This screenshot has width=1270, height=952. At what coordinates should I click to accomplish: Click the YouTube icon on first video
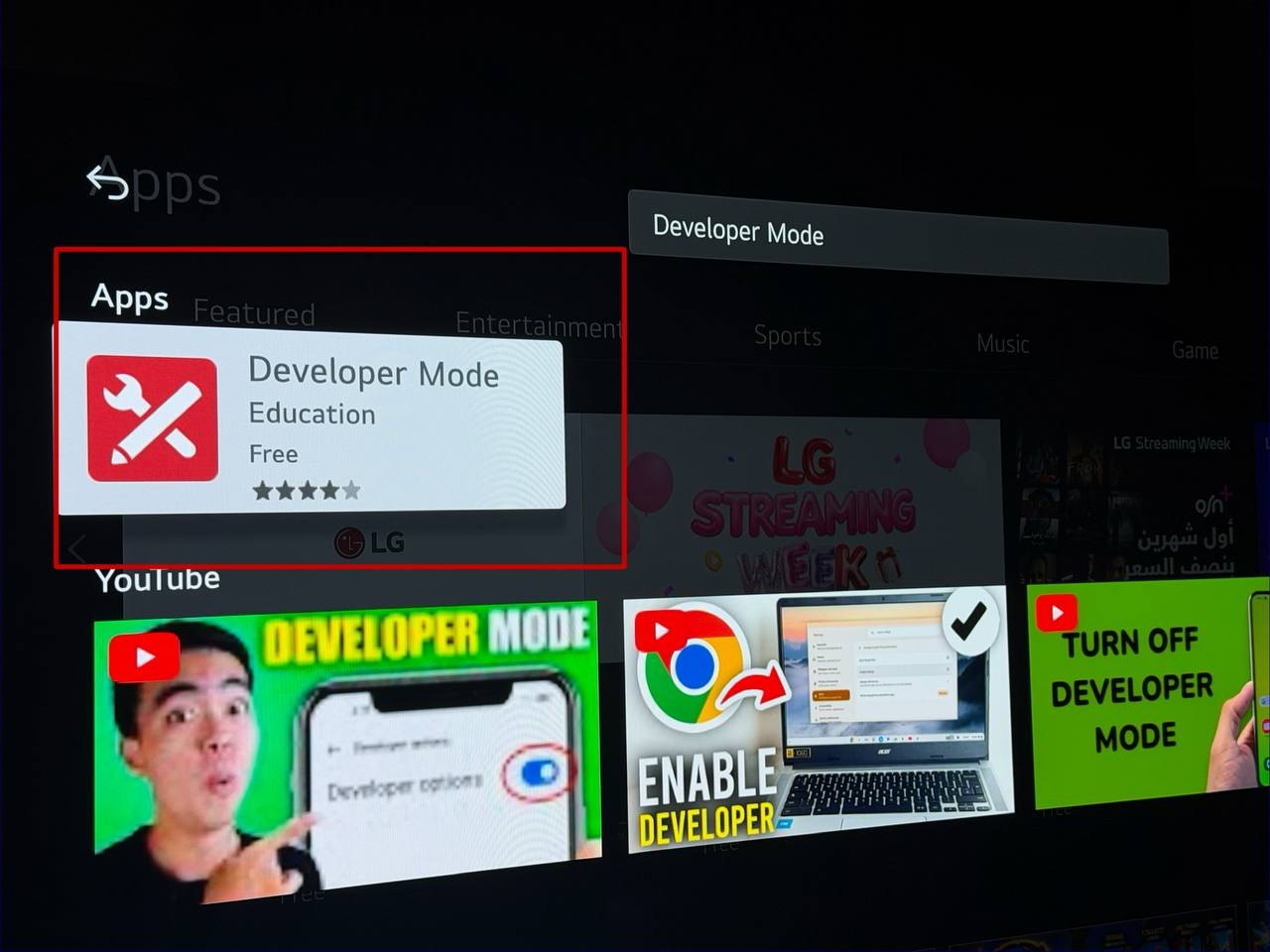pyautogui.click(x=145, y=657)
